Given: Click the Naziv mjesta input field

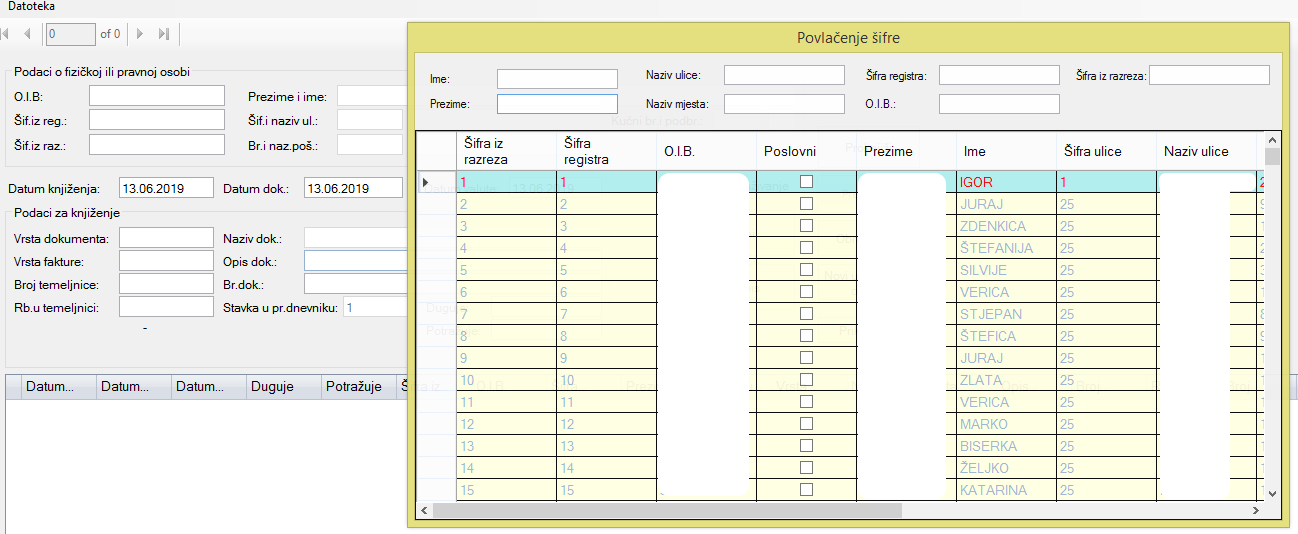Looking at the screenshot, I should point(784,104).
